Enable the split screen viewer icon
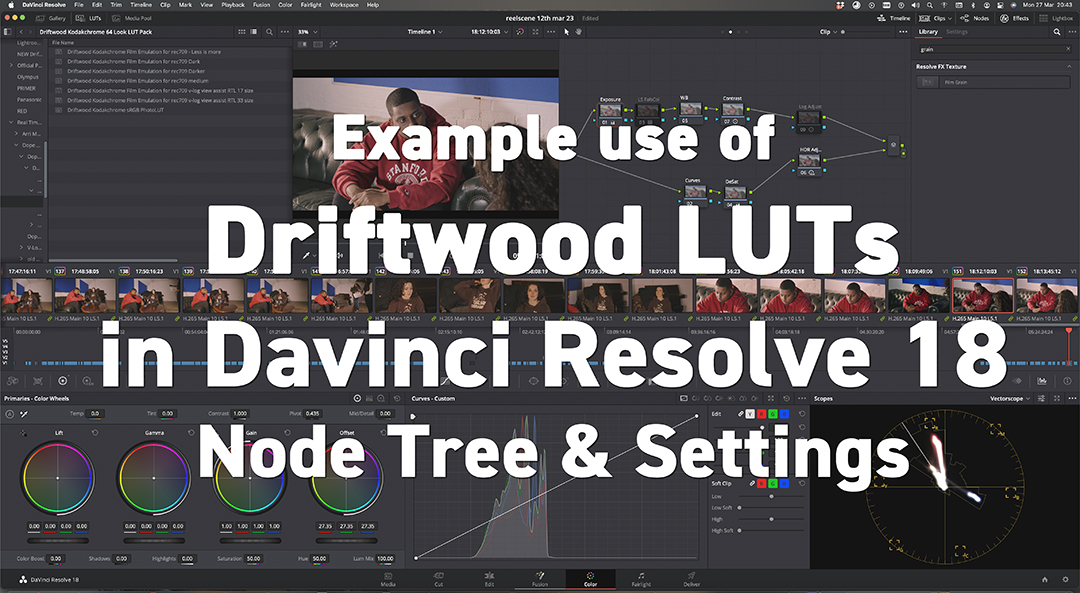The height and width of the screenshot is (593, 1080). [318, 44]
